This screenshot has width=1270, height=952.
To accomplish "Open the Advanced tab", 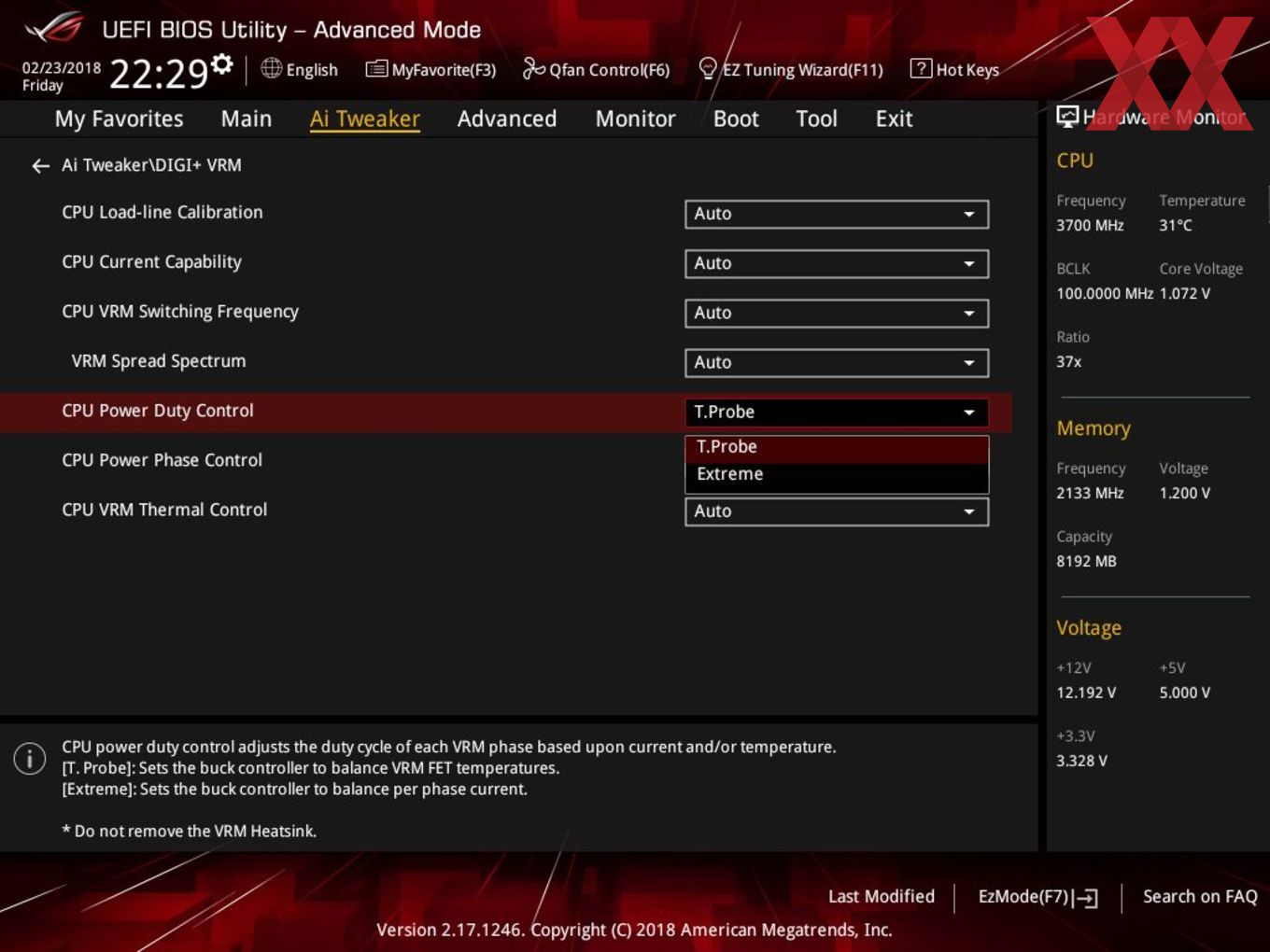I will [507, 119].
